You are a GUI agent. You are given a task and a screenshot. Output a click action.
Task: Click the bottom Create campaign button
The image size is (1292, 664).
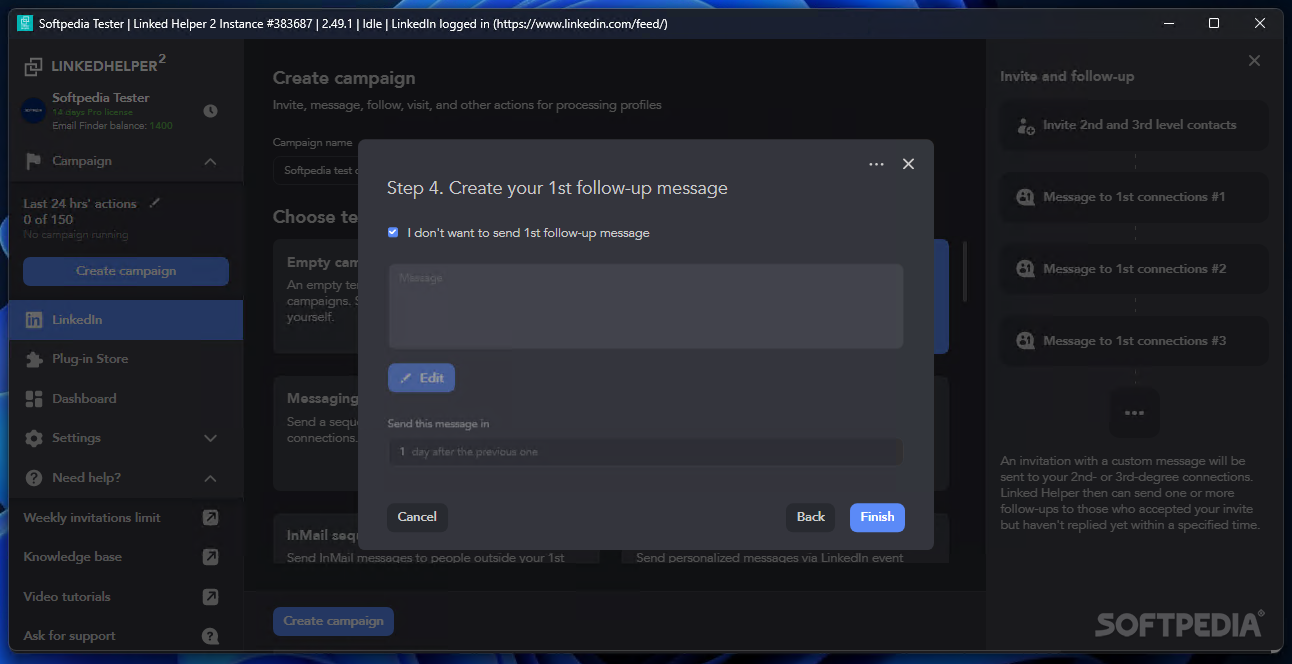click(x=333, y=621)
